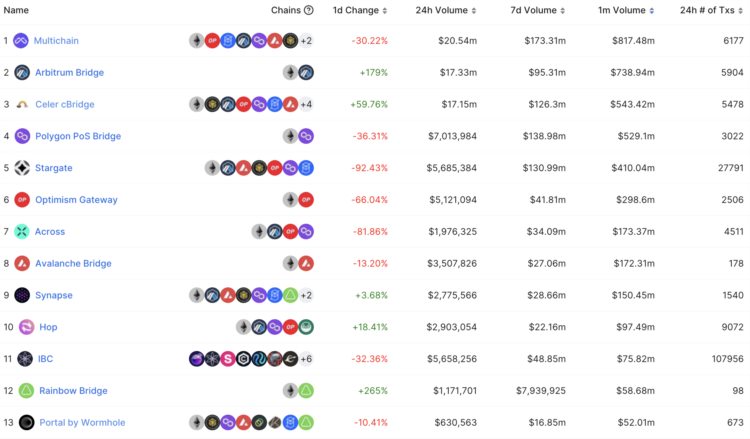This screenshot has height=439, width=750.
Task: Click the Celer cBridge logo icon
Action: click(22, 104)
